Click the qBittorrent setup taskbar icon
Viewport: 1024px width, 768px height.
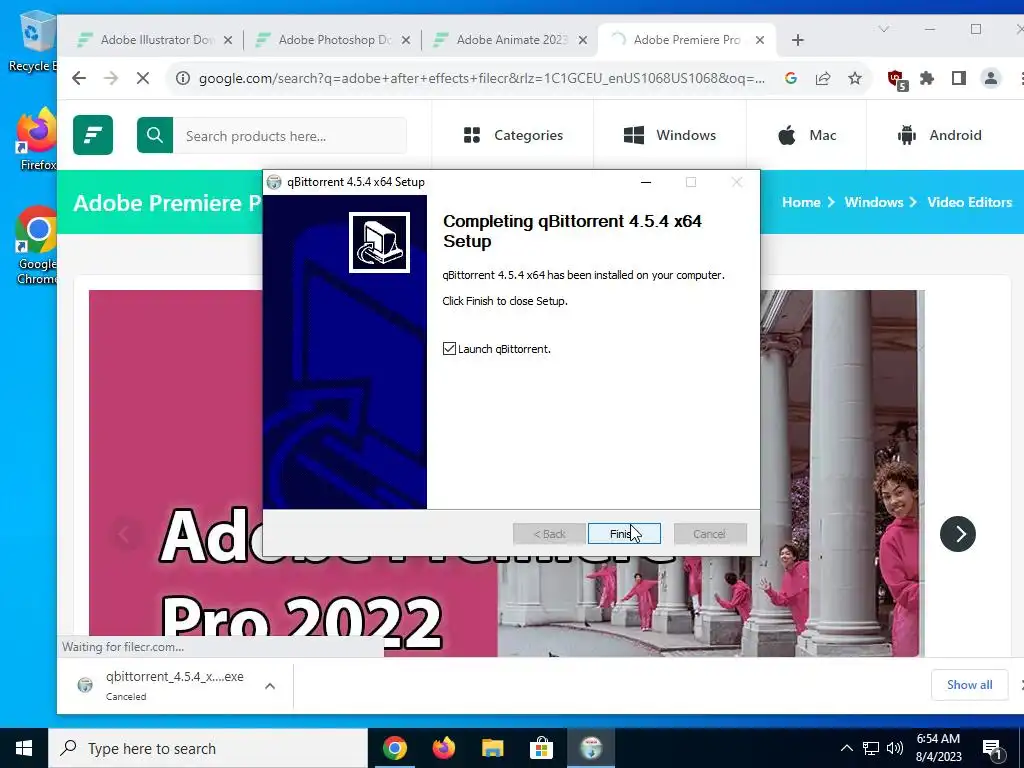(x=591, y=748)
